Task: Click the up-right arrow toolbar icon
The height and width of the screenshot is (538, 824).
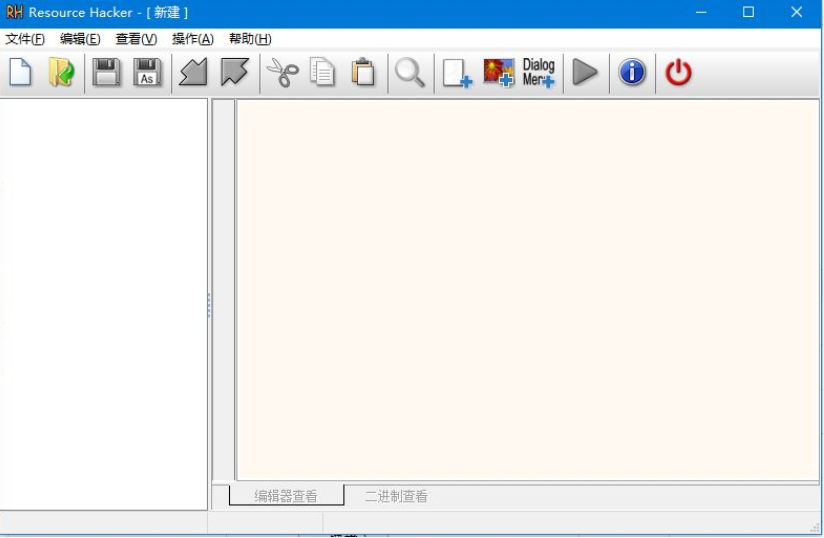Action: pos(234,73)
